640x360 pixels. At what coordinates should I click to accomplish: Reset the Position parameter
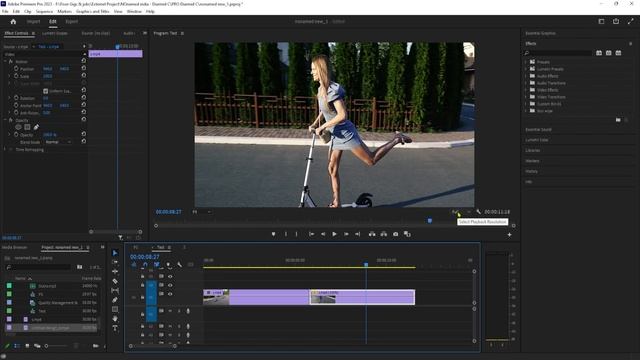click(84, 69)
